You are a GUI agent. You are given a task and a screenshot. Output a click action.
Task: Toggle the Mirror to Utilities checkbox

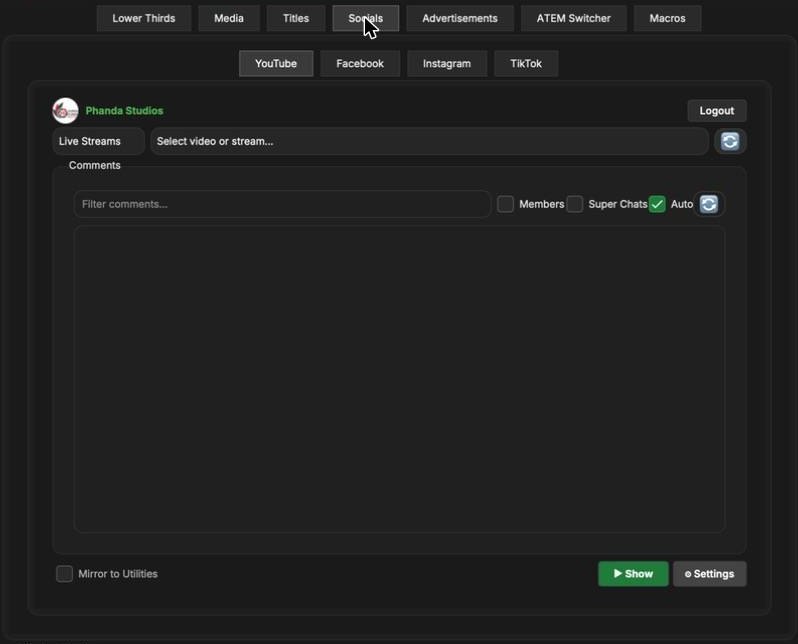click(x=64, y=574)
